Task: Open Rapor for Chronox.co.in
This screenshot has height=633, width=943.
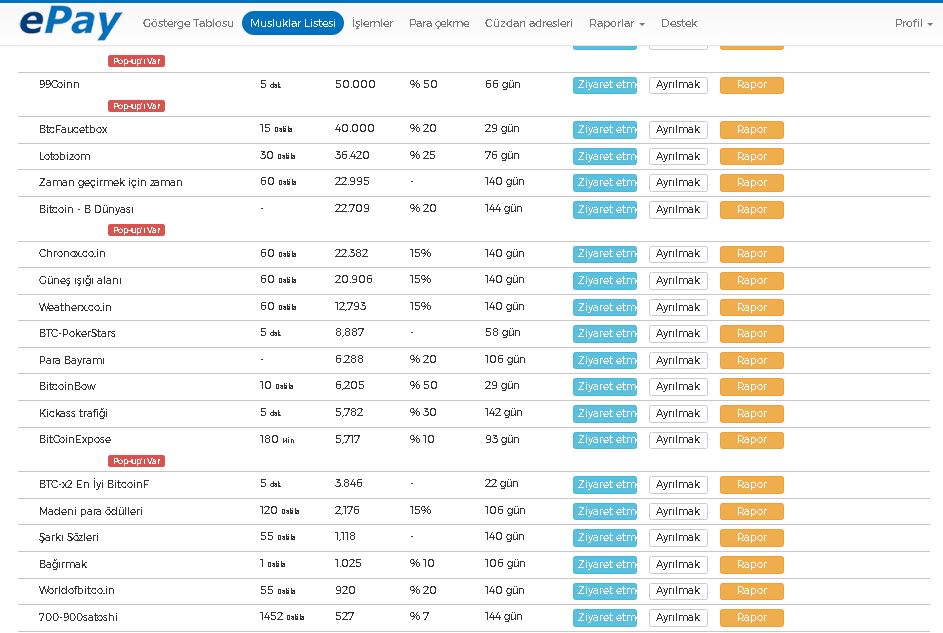Action: (752, 254)
